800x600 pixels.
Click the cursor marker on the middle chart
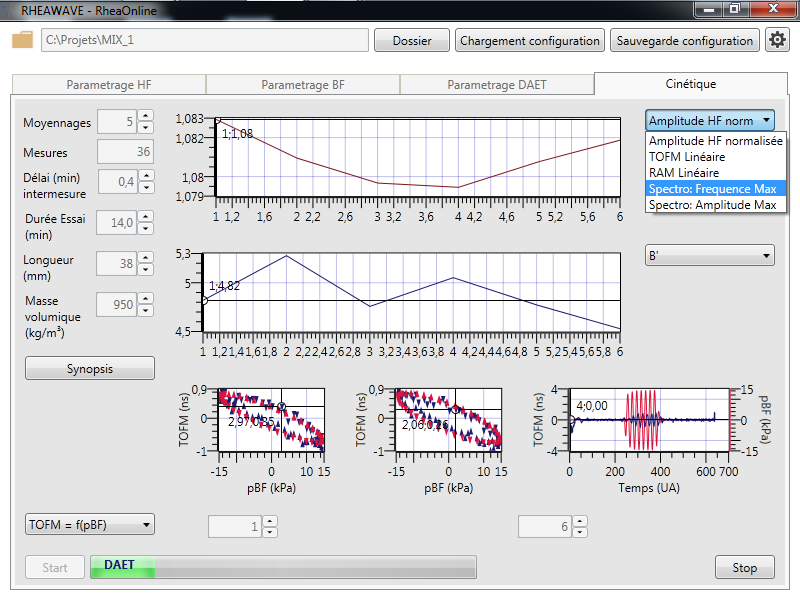coord(204,301)
